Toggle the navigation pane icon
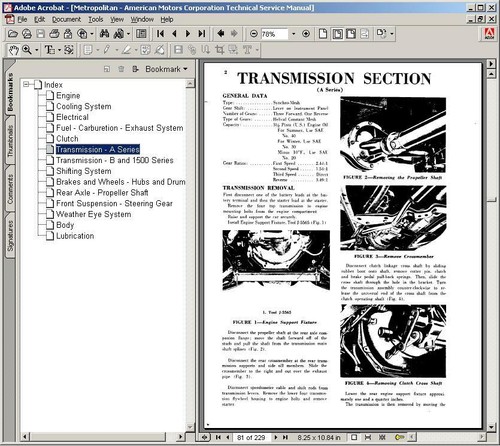Screen dimensions: 500x446 coord(141,34)
